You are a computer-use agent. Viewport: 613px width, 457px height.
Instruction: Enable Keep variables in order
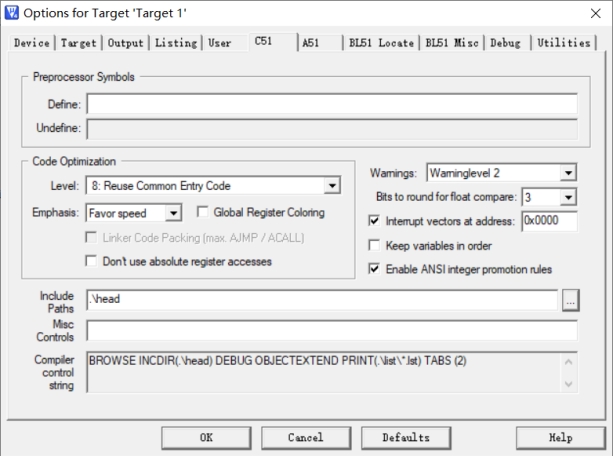[375, 245]
